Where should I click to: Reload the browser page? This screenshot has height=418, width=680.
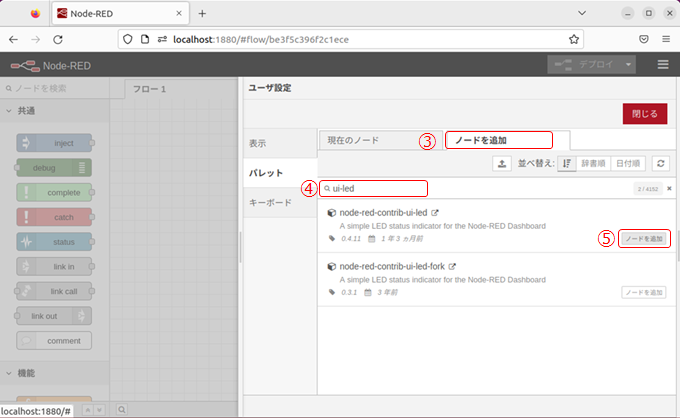click(58, 39)
